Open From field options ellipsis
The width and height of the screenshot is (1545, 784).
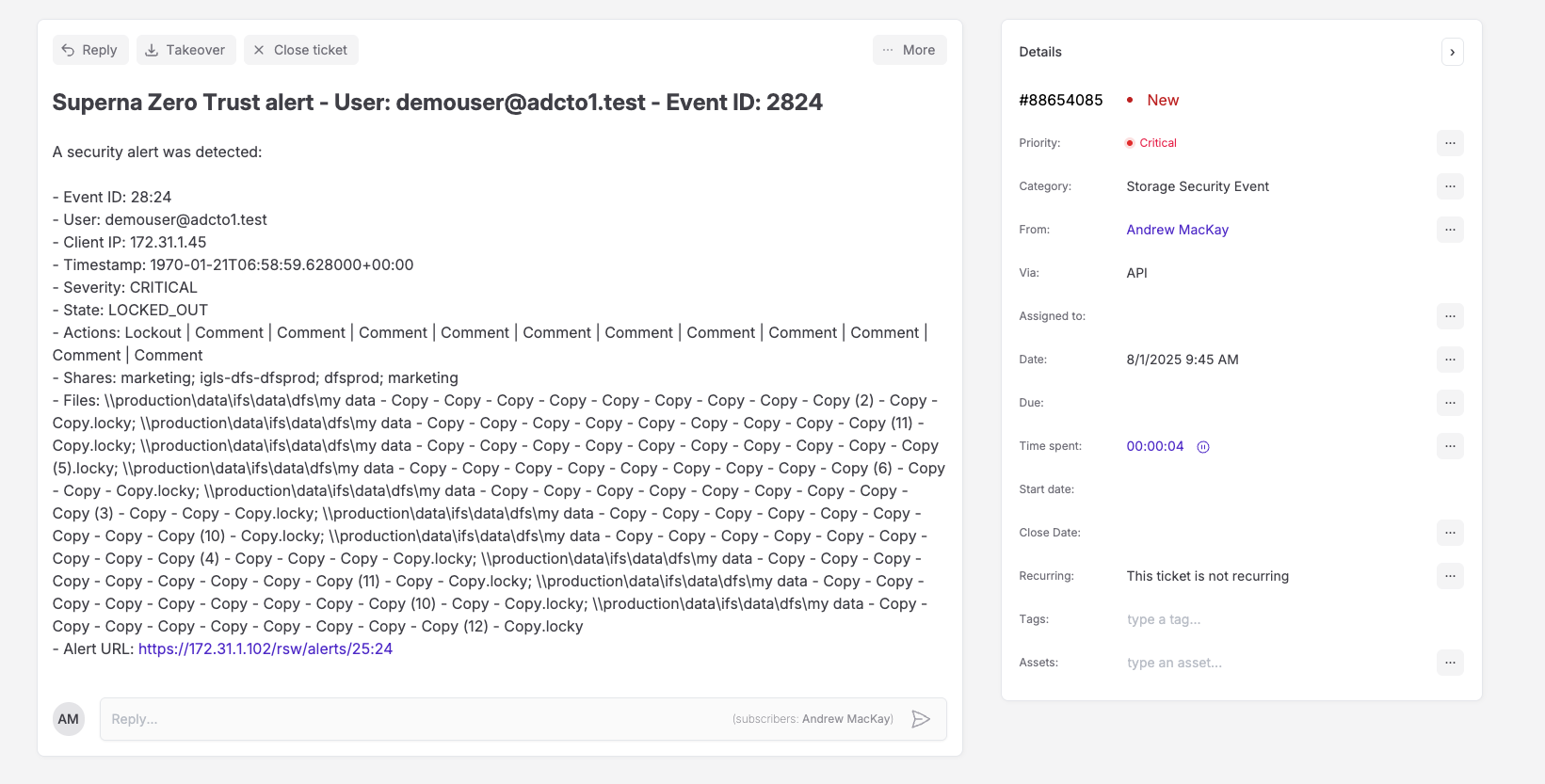(1450, 230)
